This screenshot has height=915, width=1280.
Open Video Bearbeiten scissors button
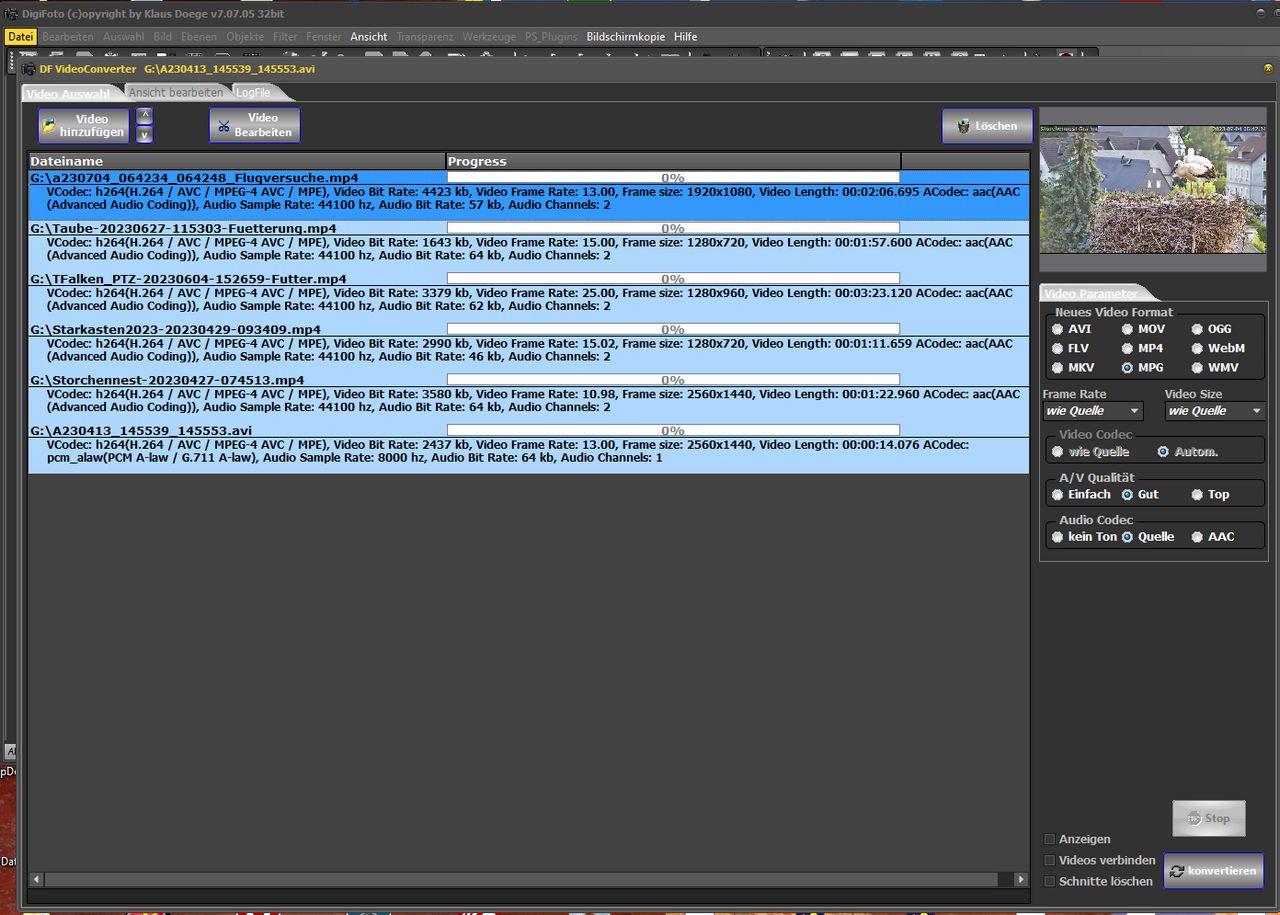tap(254, 126)
